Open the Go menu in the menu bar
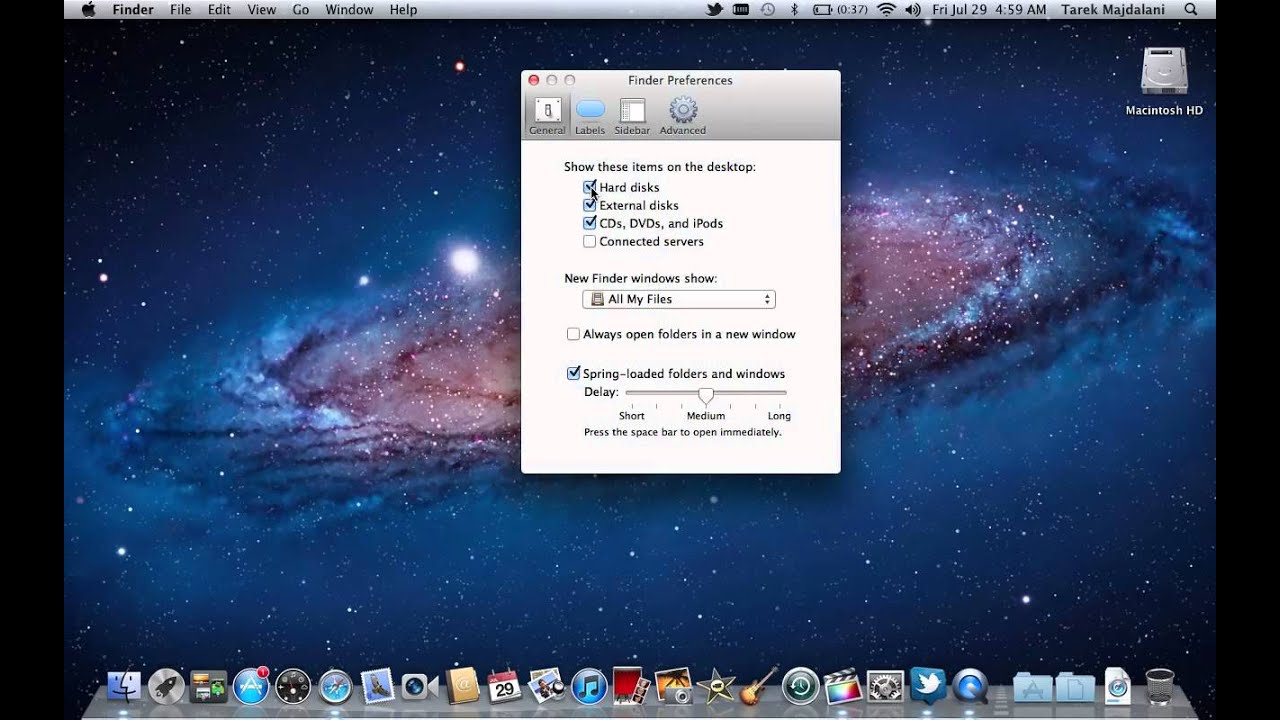Screen dimensions: 1280x720 (x=300, y=9)
